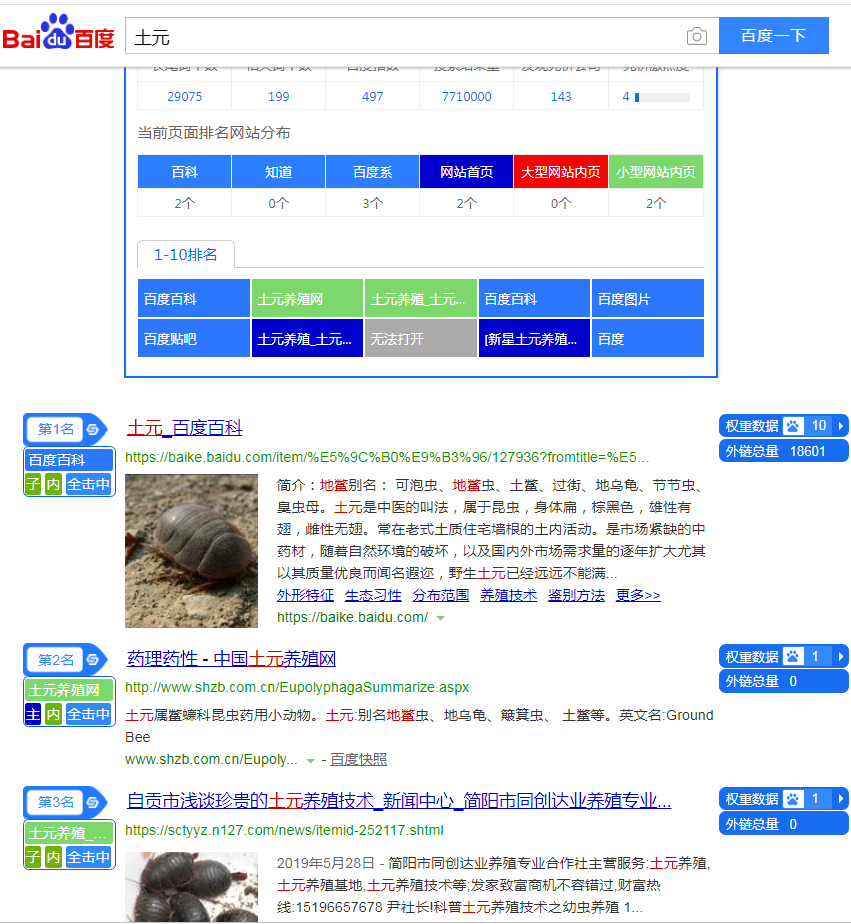Click the 497 Baidu index value
Image resolution: width=851 pixels, height=924 pixels.
click(372, 97)
